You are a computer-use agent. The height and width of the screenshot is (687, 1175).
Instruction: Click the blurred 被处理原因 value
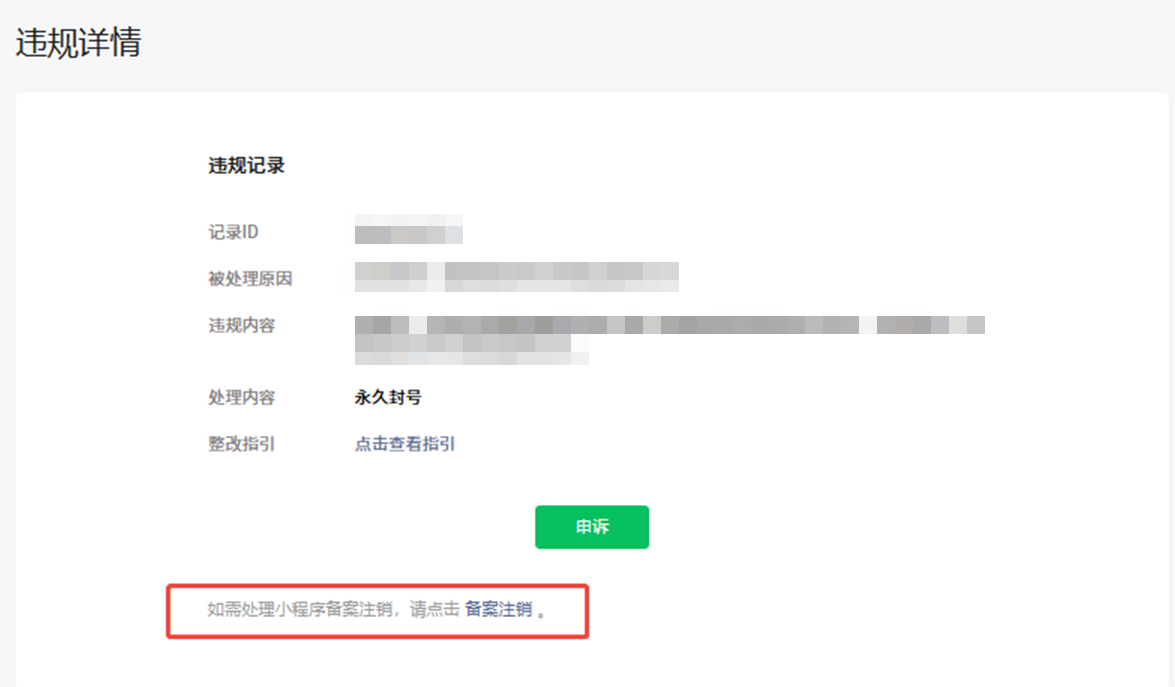click(516, 275)
